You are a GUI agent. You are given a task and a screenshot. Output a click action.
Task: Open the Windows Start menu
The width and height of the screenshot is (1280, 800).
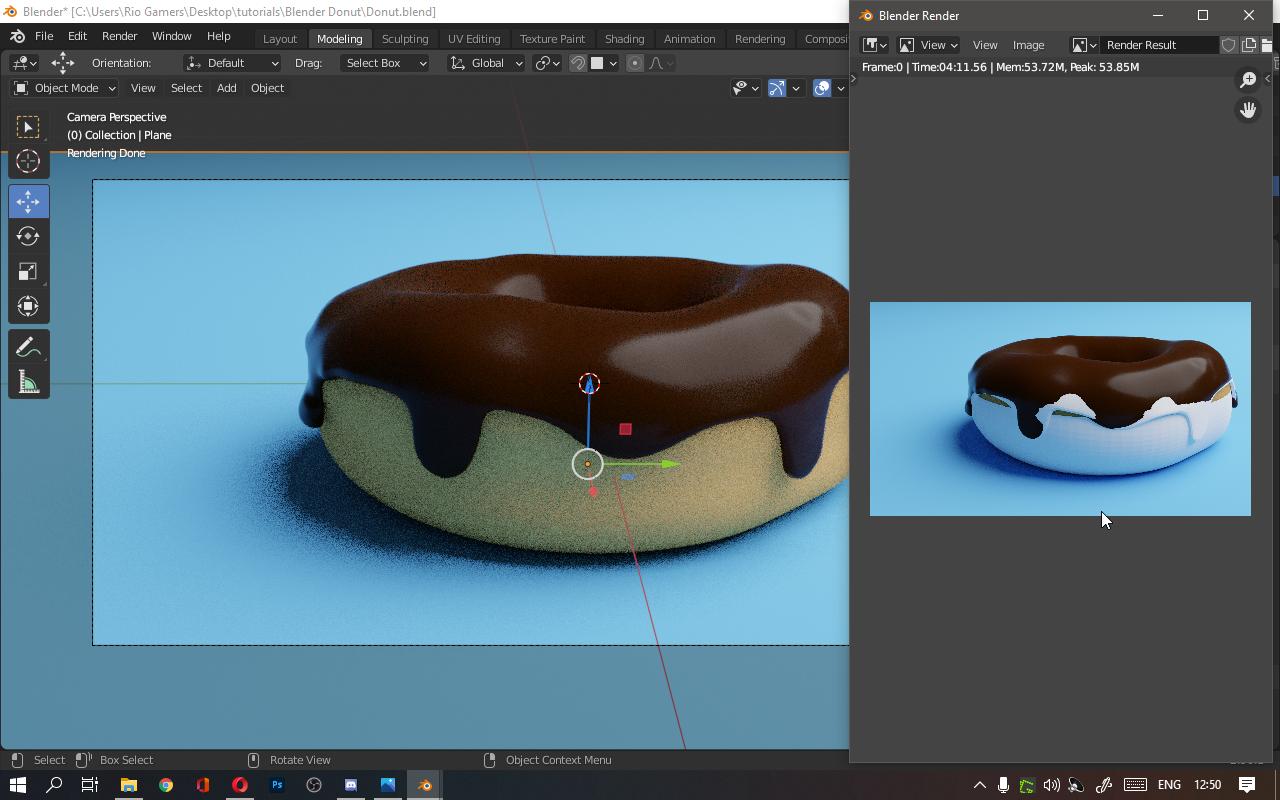(18, 784)
